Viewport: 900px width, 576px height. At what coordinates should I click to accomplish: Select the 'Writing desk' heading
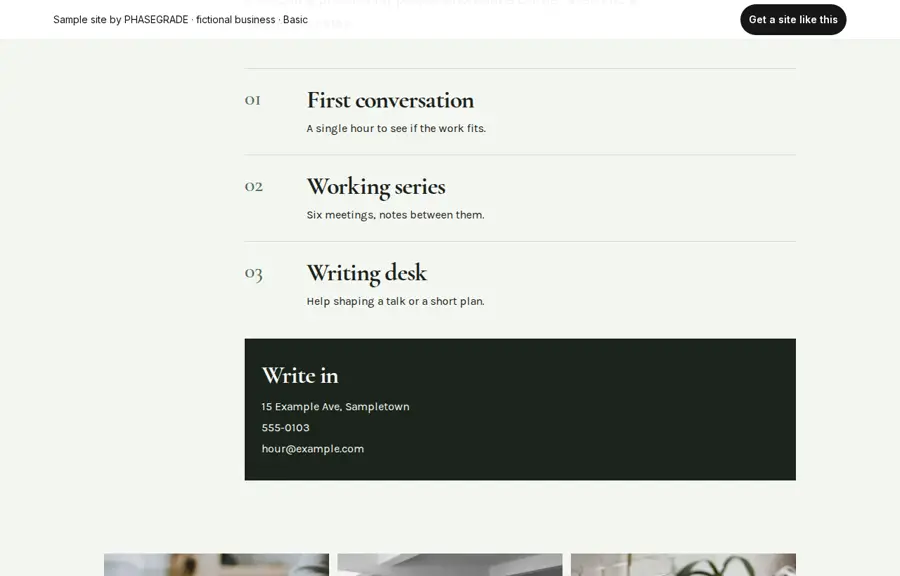pyautogui.click(x=367, y=273)
